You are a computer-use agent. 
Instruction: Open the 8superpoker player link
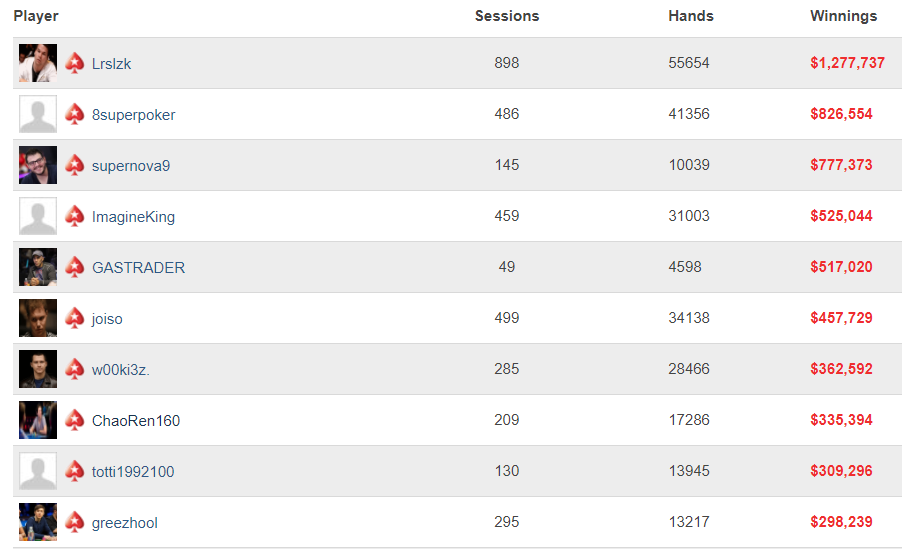(133, 115)
